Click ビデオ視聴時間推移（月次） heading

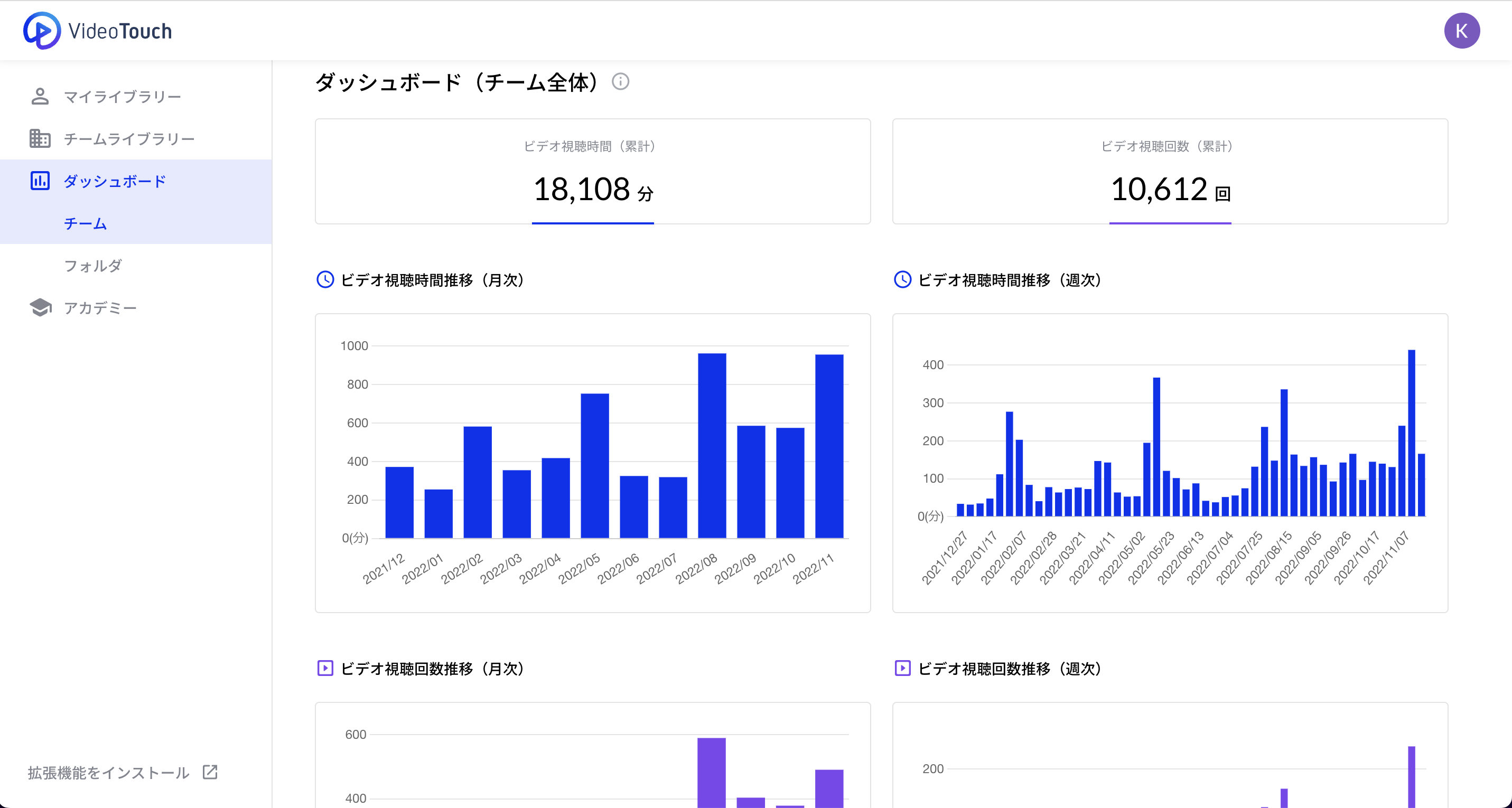[x=433, y=280]
